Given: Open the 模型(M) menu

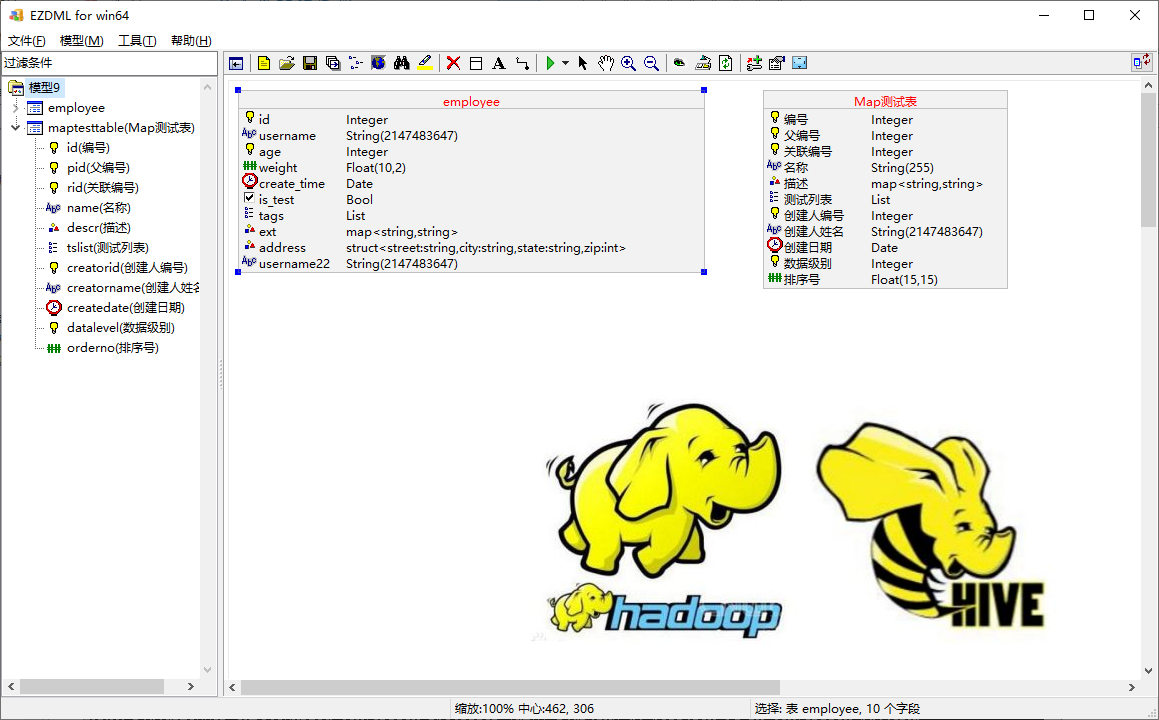Looking at the screenshot, I should tap(81, 41).
